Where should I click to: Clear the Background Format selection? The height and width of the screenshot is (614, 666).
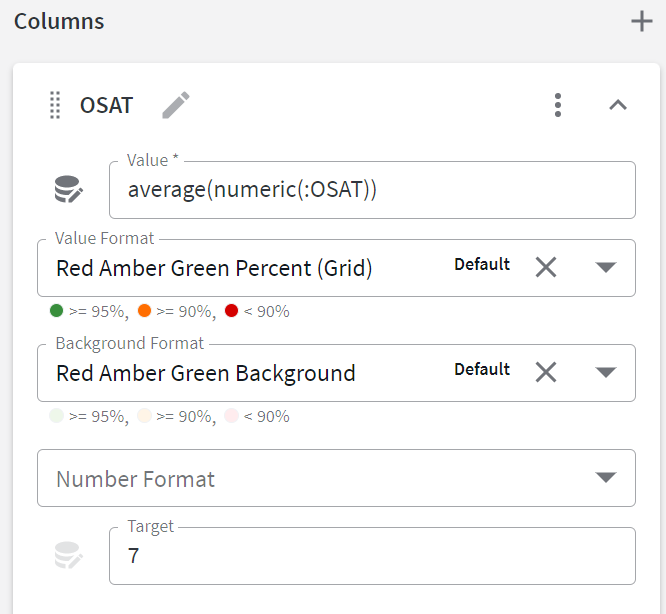tap(546, 372)
